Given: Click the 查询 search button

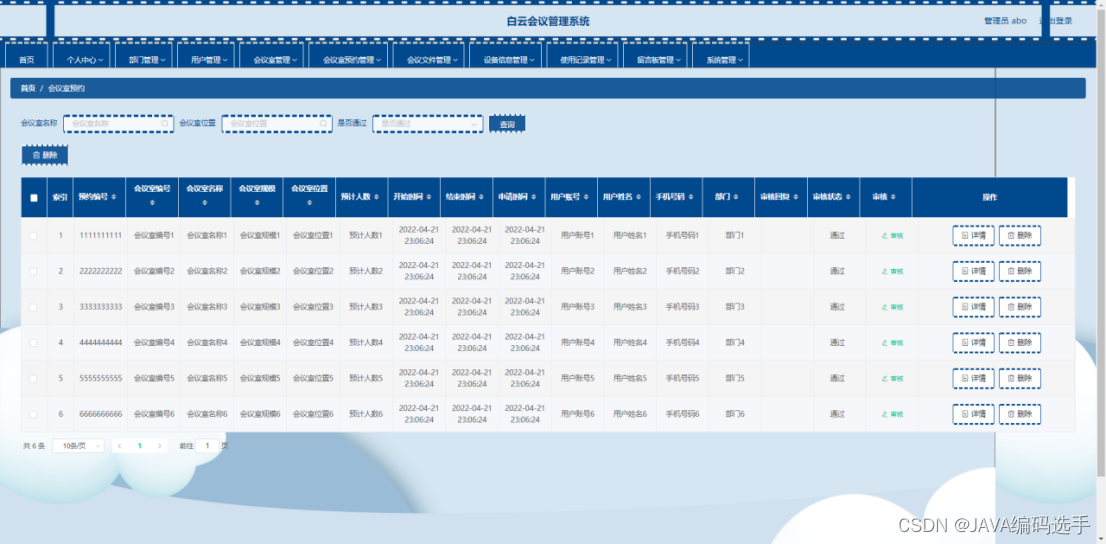Looking at the screenshot, I should point(507,123).
